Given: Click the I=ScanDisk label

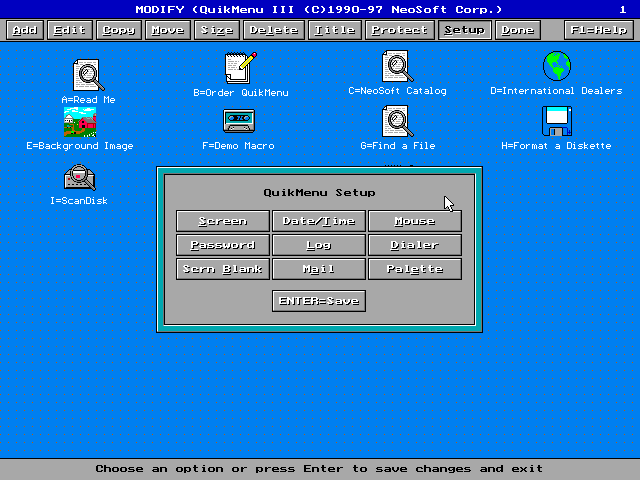Looking at the screenshot, I should tap(79, 201).
